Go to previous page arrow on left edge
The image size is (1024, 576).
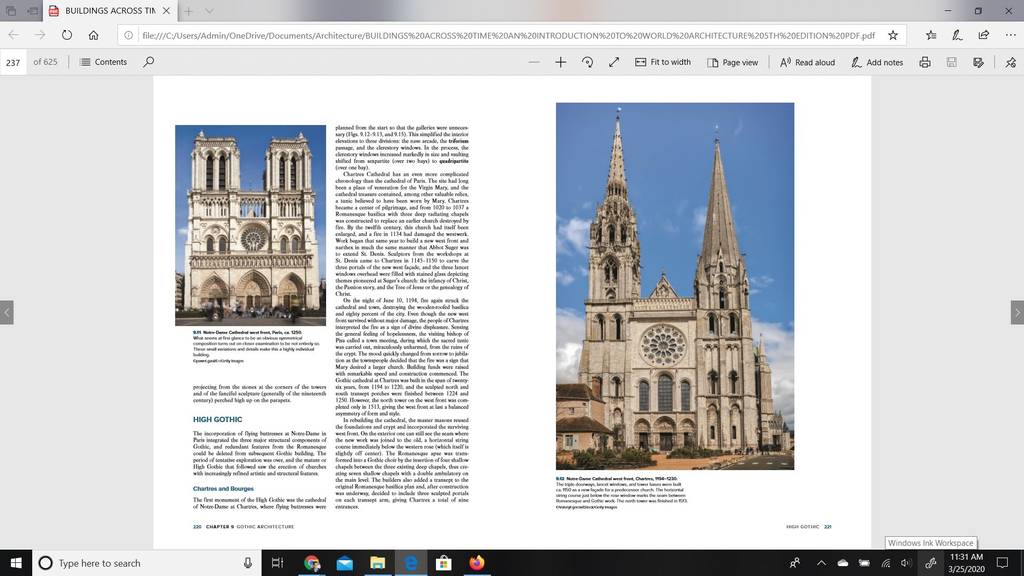tap(7, 312)
